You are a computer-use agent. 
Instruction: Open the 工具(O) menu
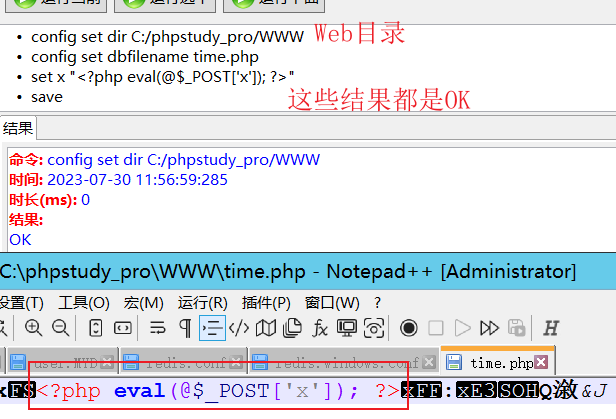click(84, 303)
